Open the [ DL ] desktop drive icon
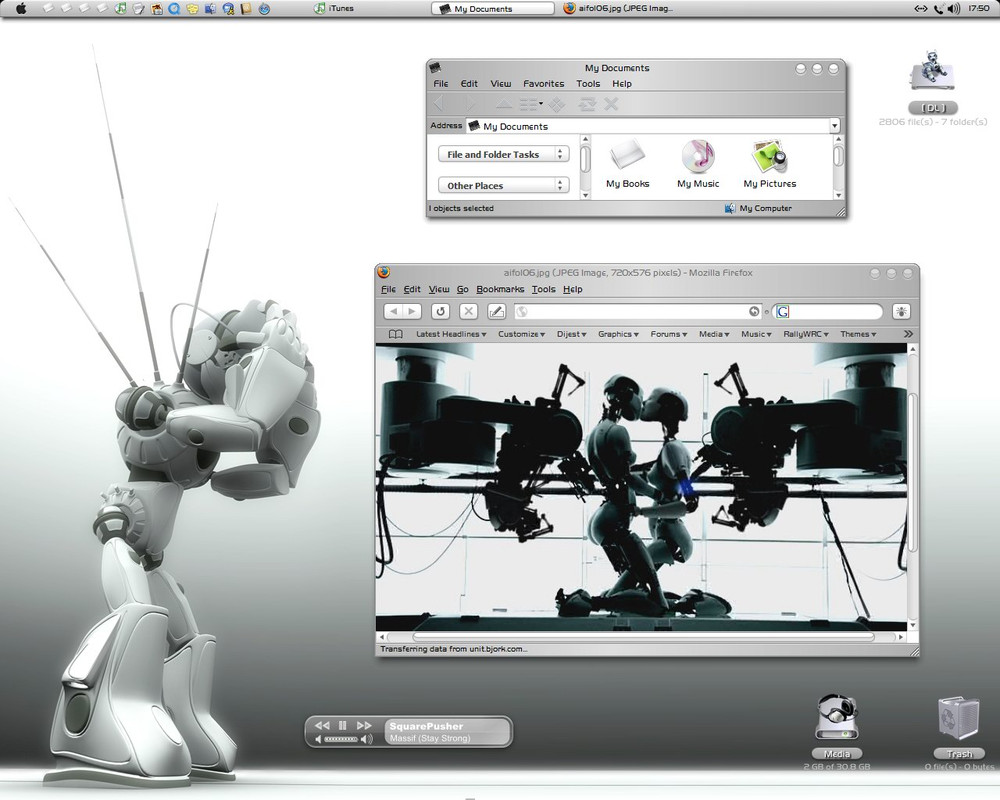The image size is (1000, 800). tap(932, 80)
